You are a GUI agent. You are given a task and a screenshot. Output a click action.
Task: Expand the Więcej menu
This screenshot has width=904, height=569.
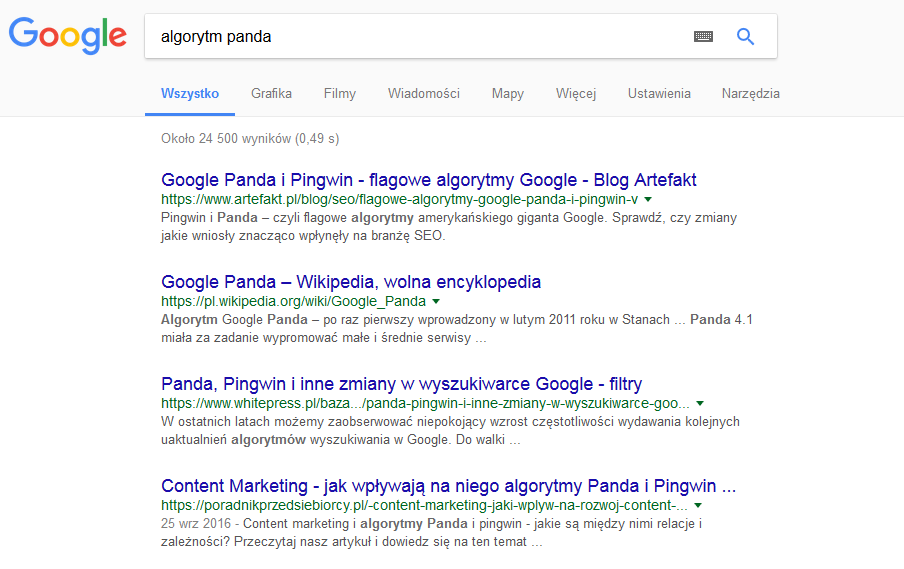click(x=576, y=93)
